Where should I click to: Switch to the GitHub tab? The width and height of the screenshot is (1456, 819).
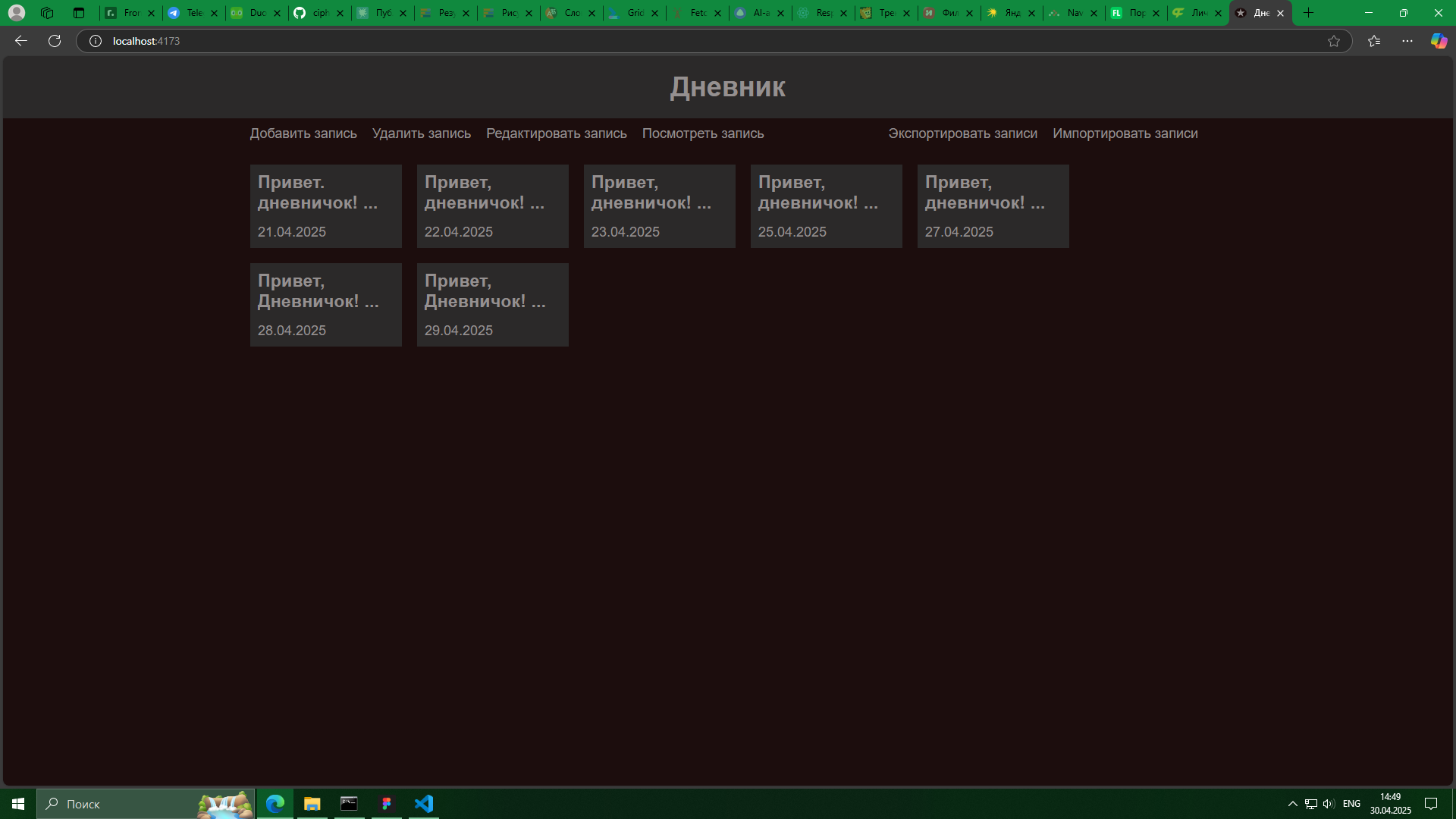pos(319,13)
